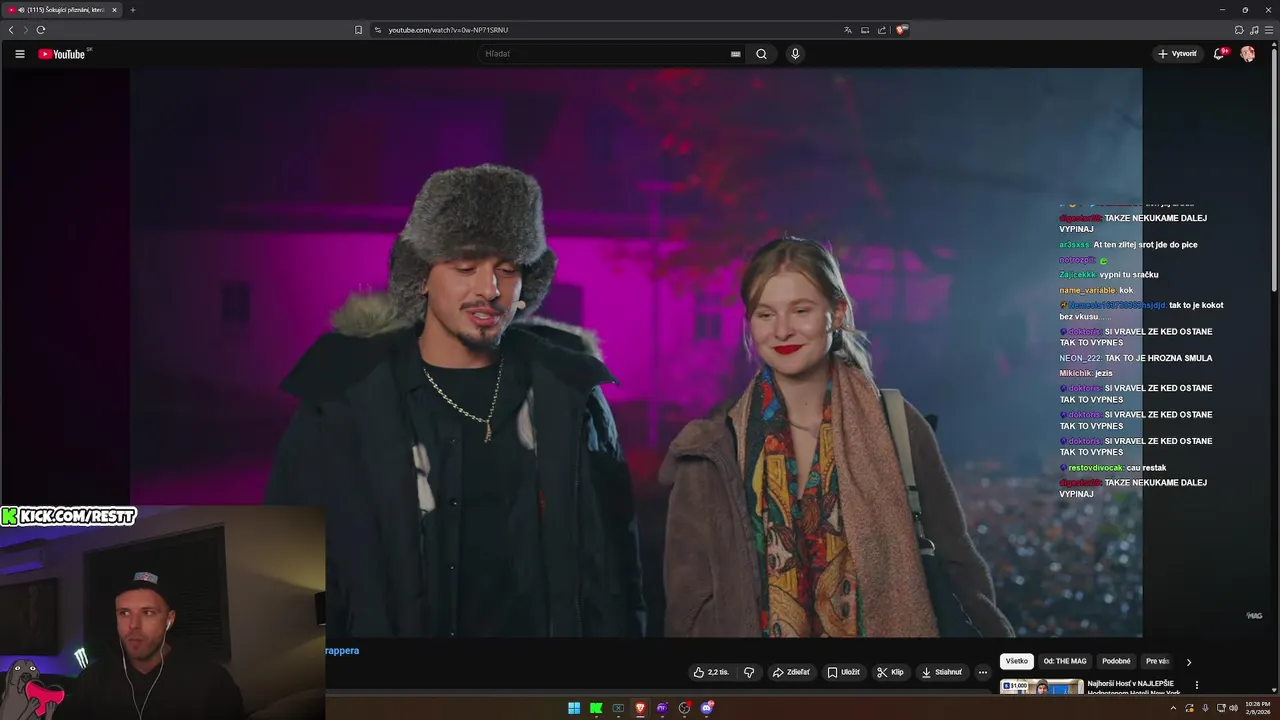The height and width of the screenshot is (720, 1280).
Task: Click the Uložiť save button
Action: [843, 672]
